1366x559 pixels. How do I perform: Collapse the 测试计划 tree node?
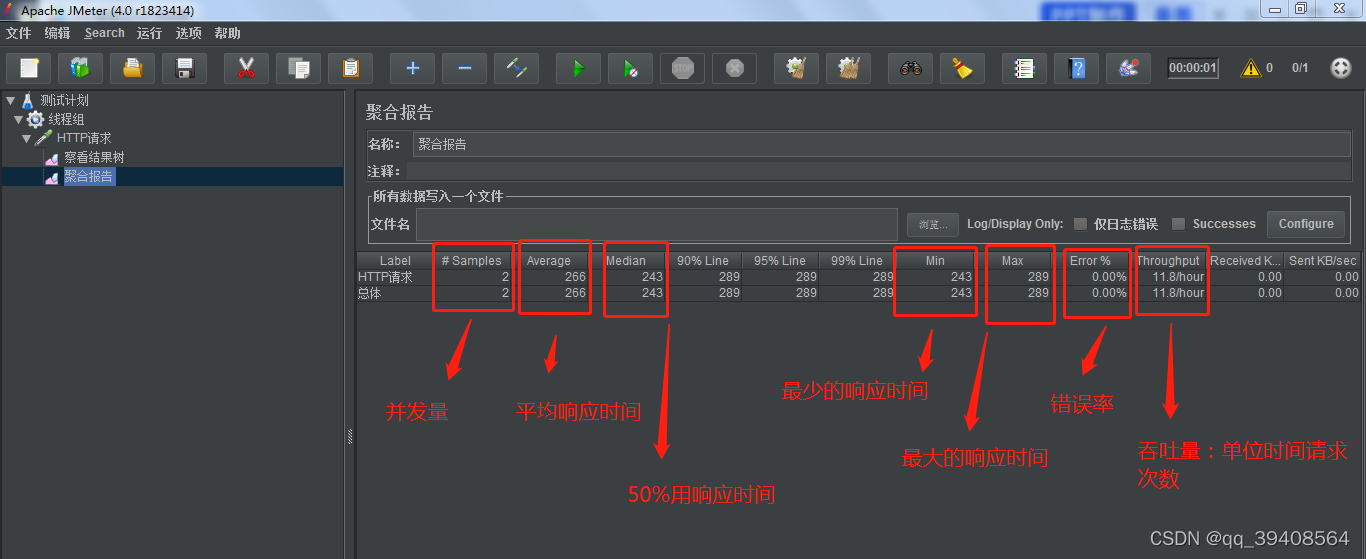pyautogui.click(x=9, y=100)
